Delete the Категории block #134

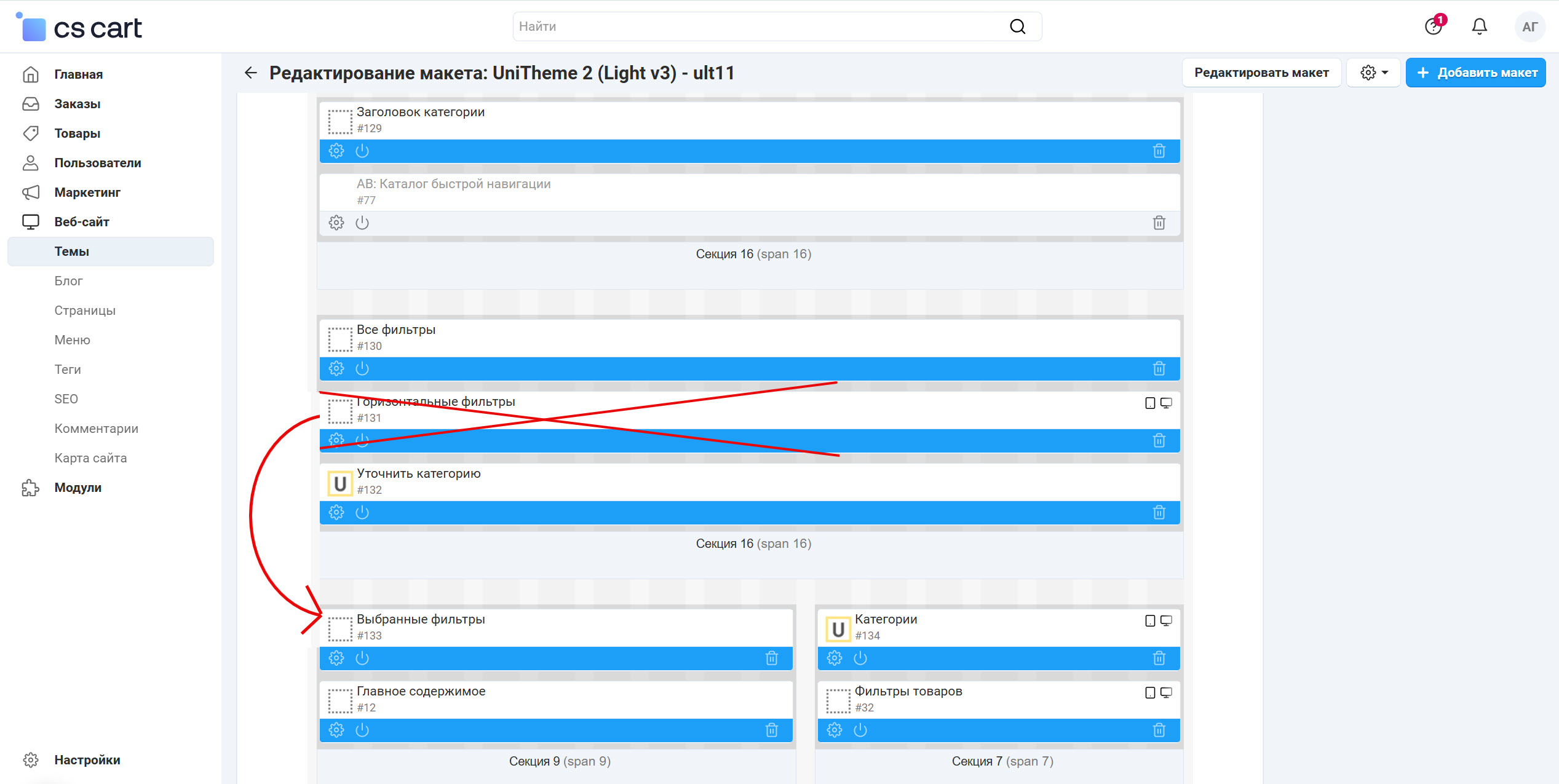1159,658
